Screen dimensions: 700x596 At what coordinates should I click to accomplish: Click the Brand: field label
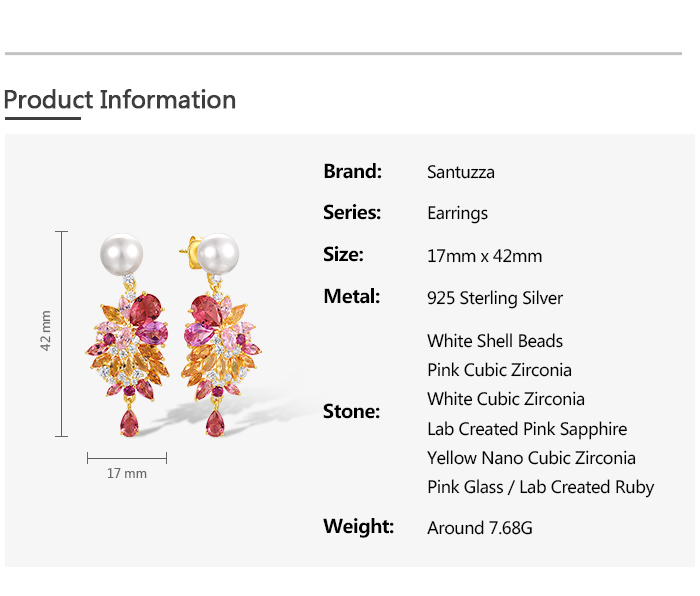pos(352,171)
